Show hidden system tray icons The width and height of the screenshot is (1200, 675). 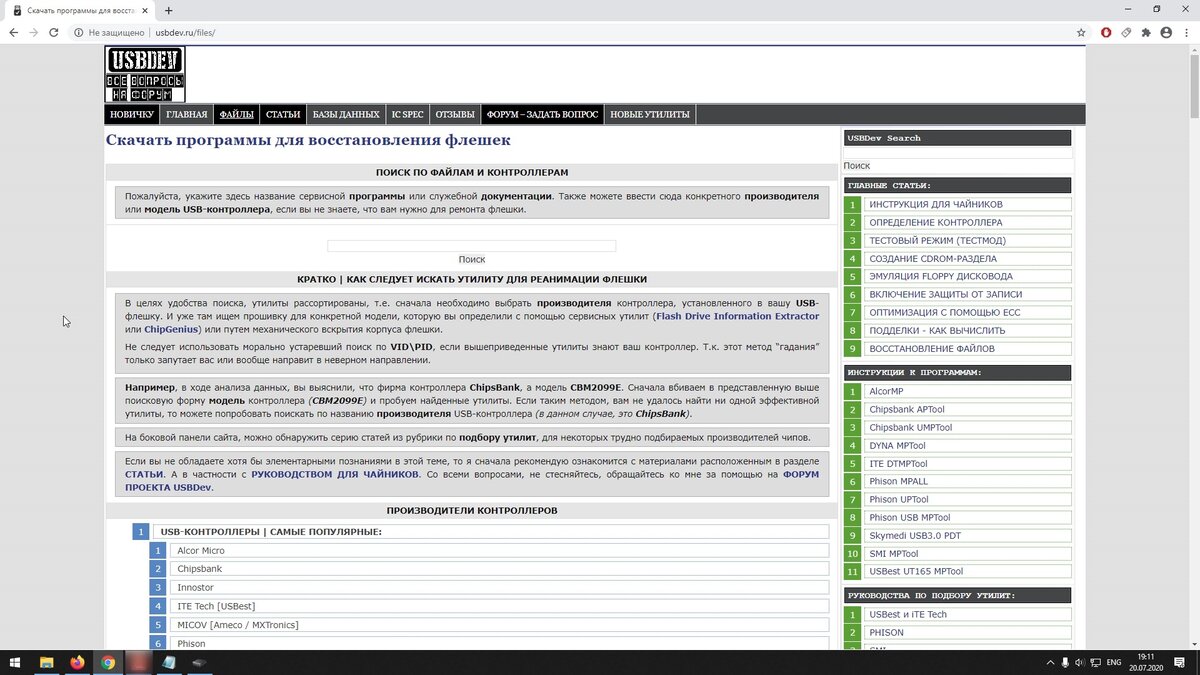point(1050,662)
